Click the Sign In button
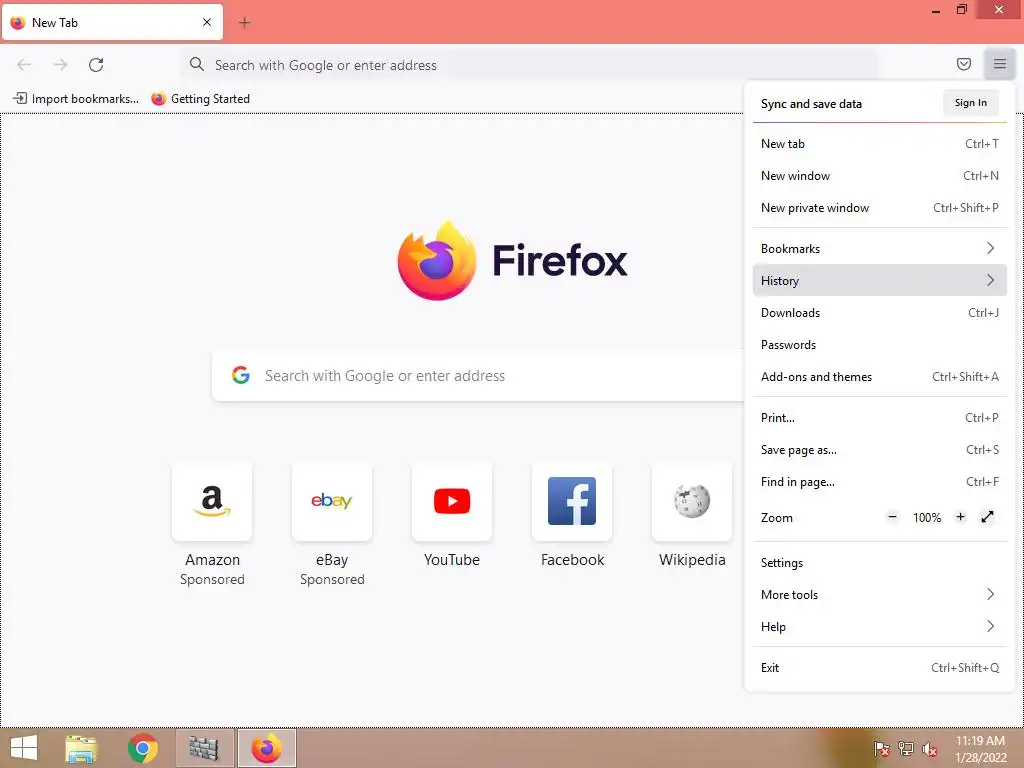 point(970,103)
